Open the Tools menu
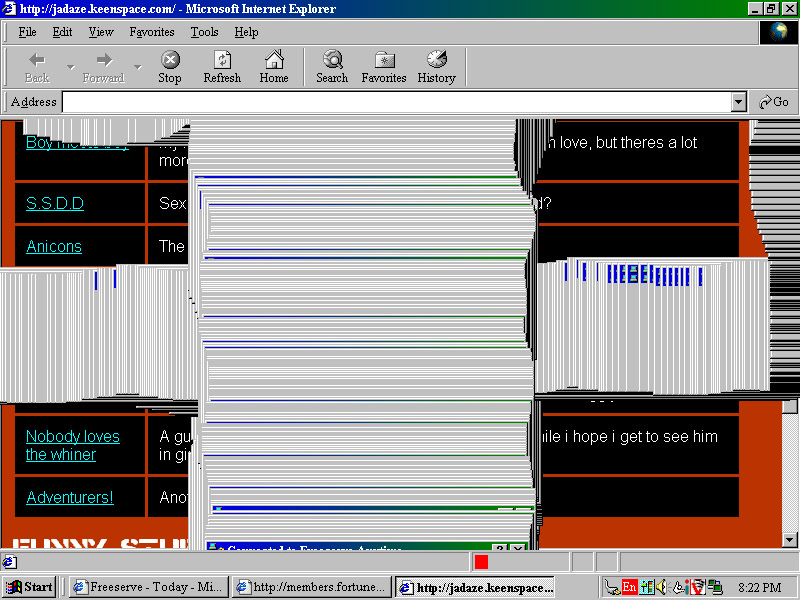 204,32
